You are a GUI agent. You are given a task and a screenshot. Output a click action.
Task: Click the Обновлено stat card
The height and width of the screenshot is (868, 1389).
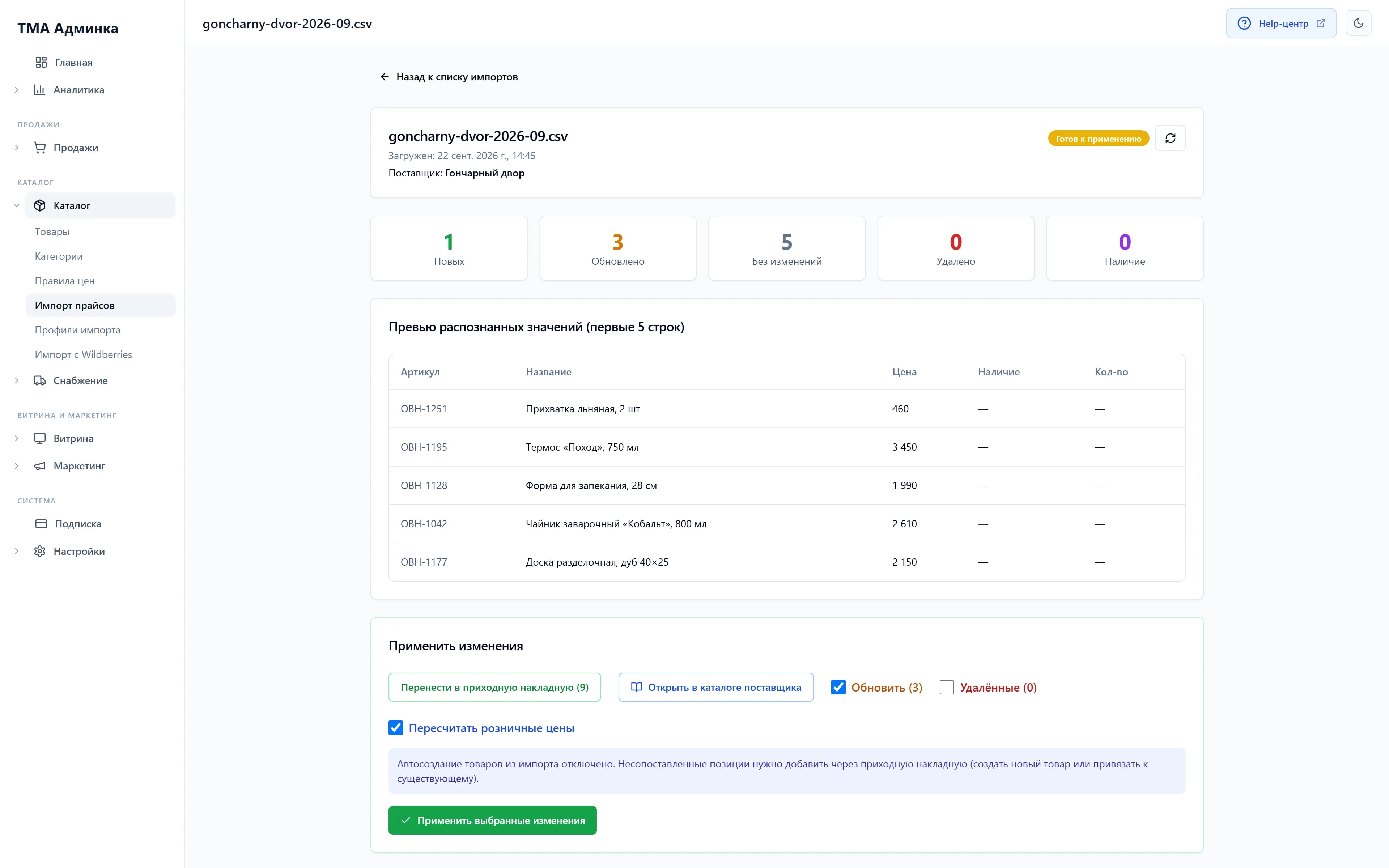[x=618, y=248]
